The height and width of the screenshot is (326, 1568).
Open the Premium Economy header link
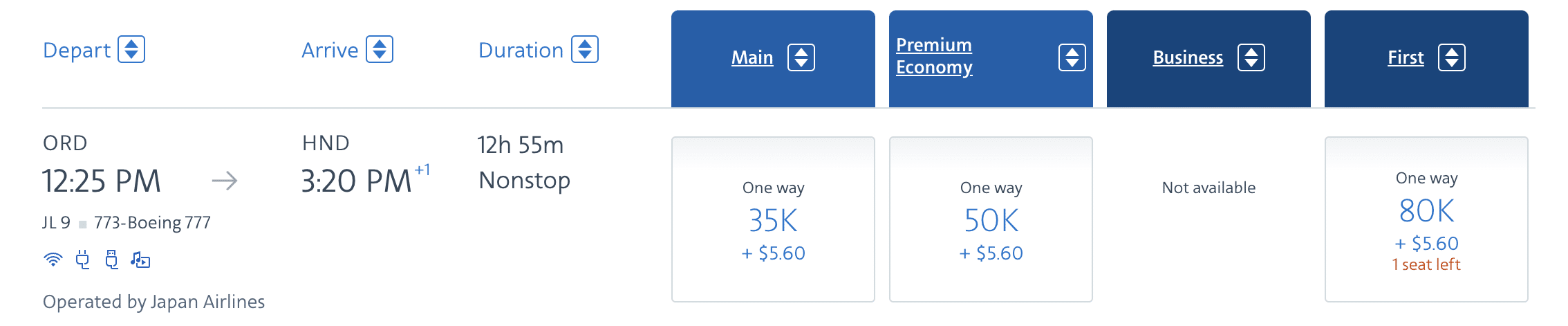coord(934,56)
